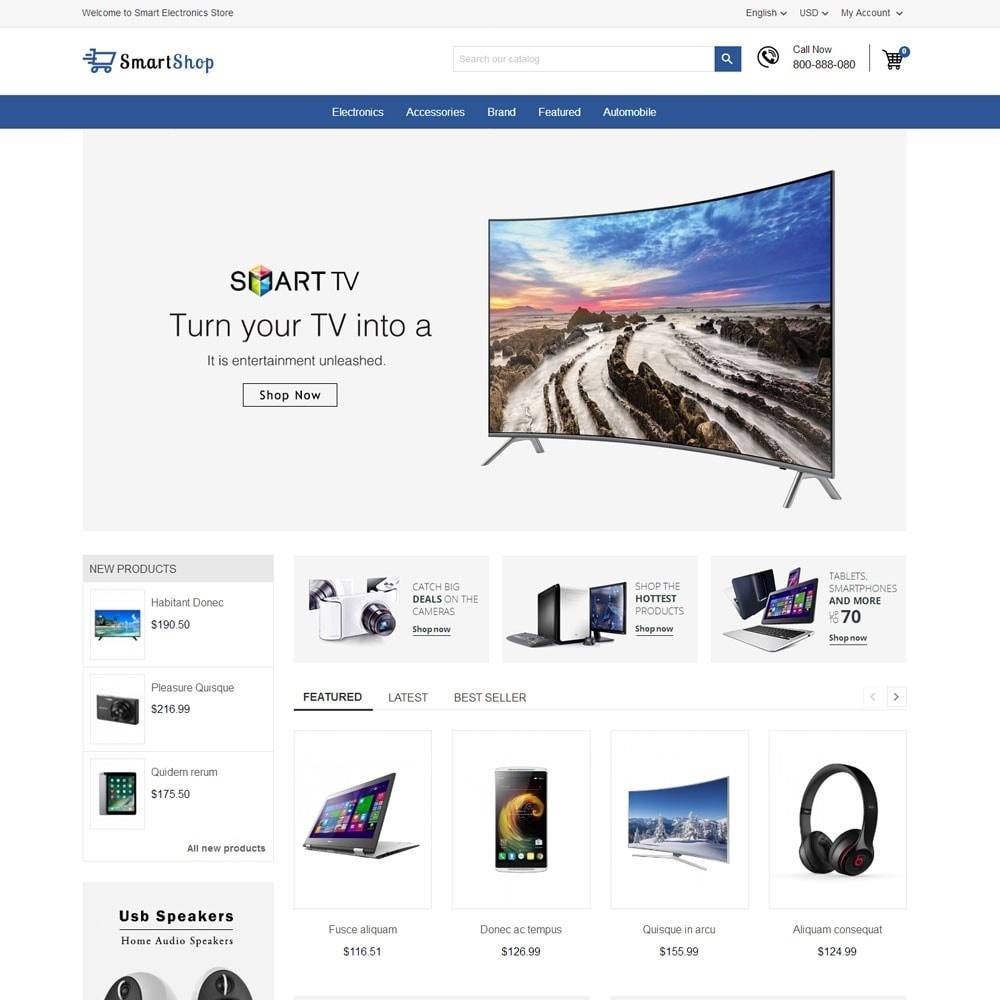The width and height of the screenshot is (1000, 1000).
Task: Click the search magnifier button
Action: pos(727,59)
